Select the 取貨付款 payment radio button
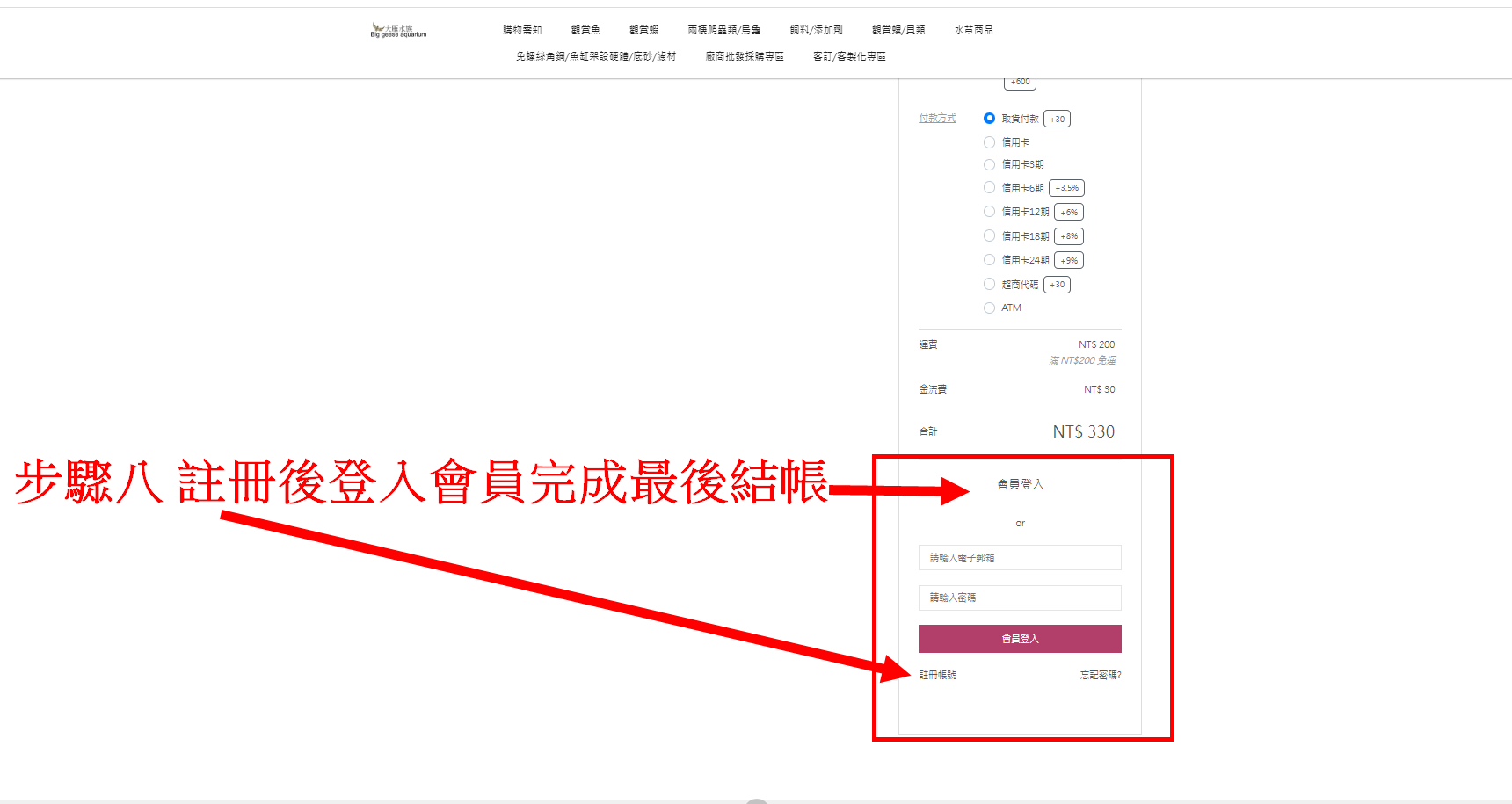The height and width of the screenshot is (804, 1512). pos(989,119)
